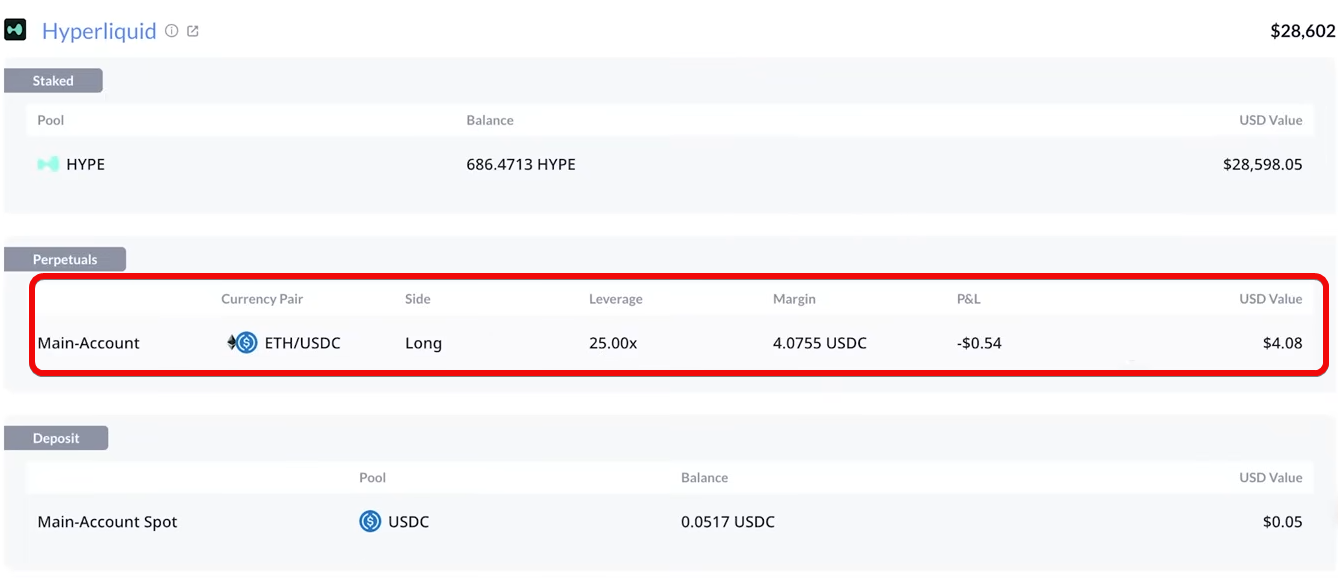This screenshot has height=588, width=1338.
Task: Click the $28,598.05 staked USD value
Action: 1262,164
